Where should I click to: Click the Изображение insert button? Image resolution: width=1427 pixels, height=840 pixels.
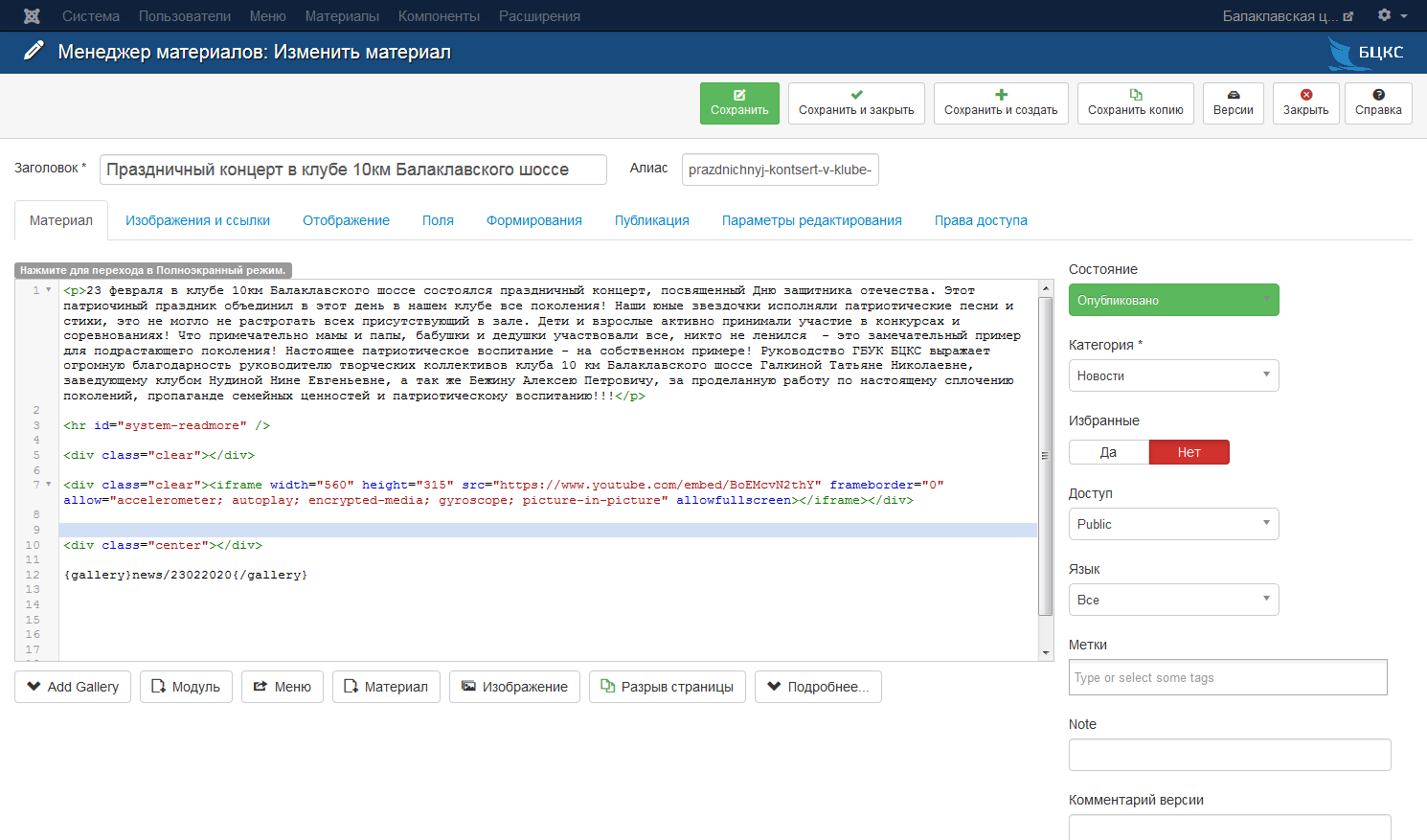point(514,687)
